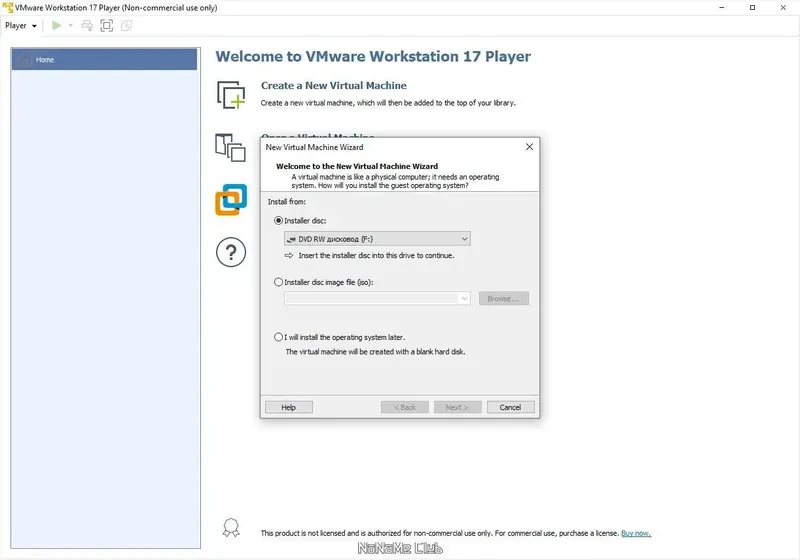Open the Player menu

point(21,26)
